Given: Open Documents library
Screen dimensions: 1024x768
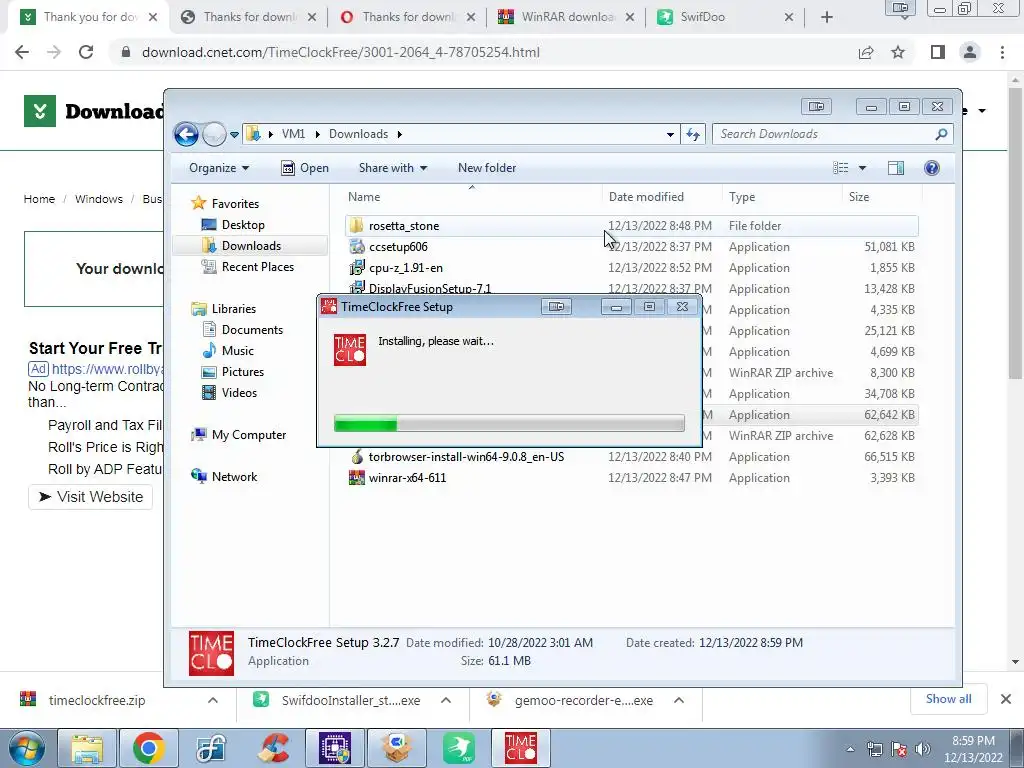Looking at the screenshot, I should point(242,330).
